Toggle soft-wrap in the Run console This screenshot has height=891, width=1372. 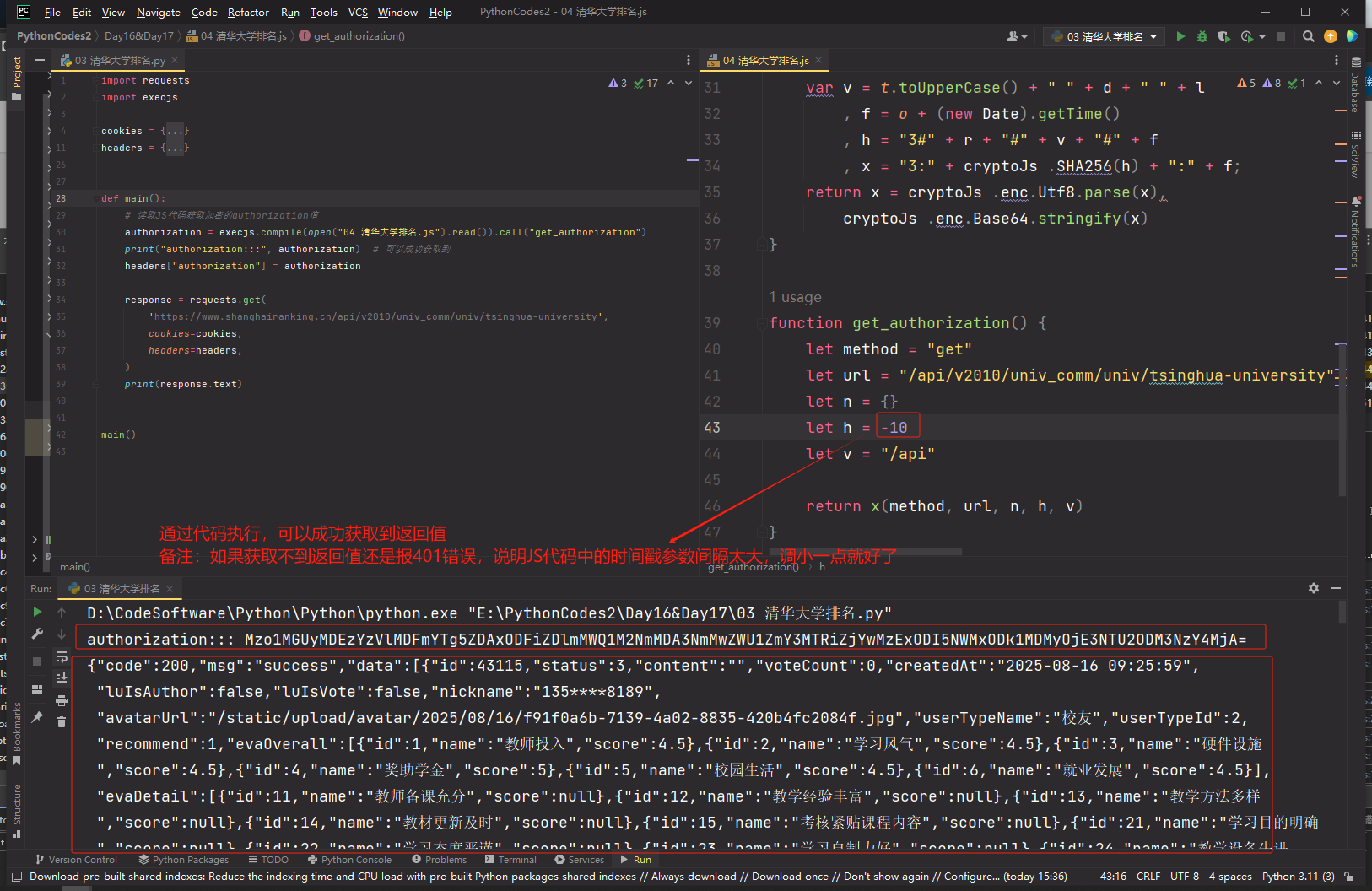pos(62,656)
